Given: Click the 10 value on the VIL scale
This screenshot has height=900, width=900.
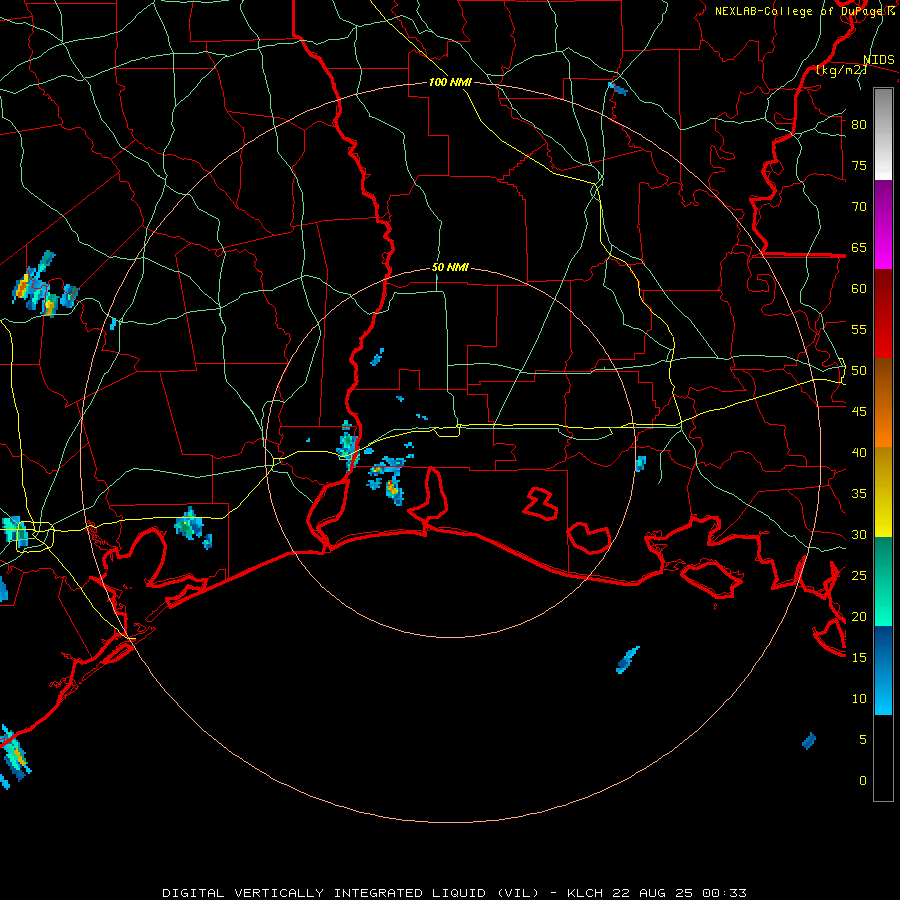Looking at the screenshot, I should (x=859, y=699).
